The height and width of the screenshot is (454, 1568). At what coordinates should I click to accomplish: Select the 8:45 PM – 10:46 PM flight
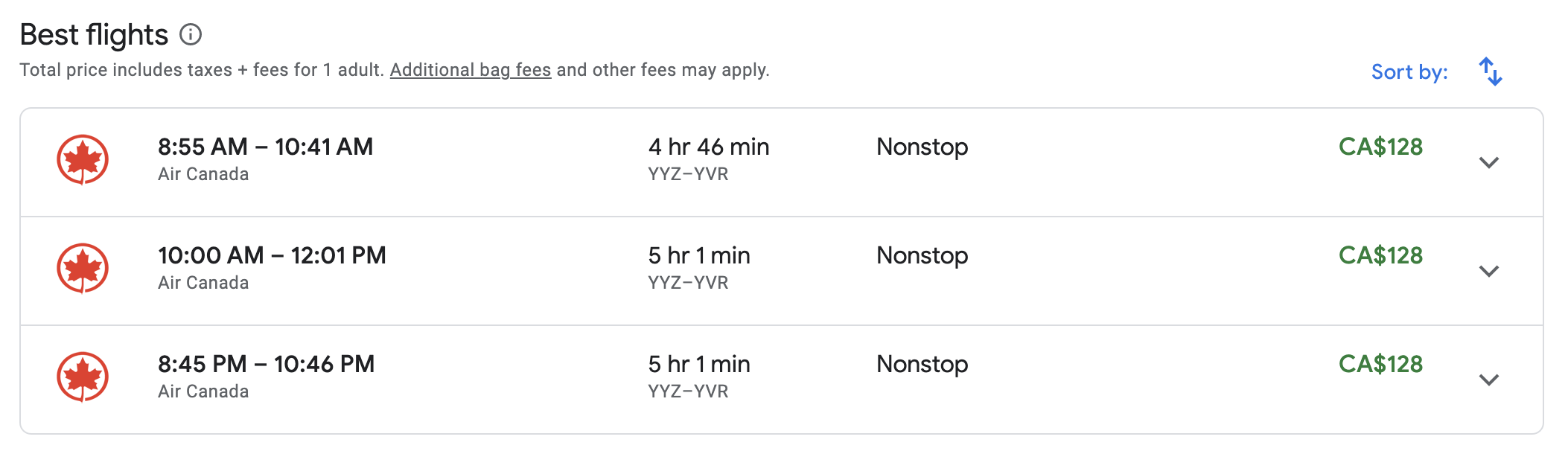point(266,365)
